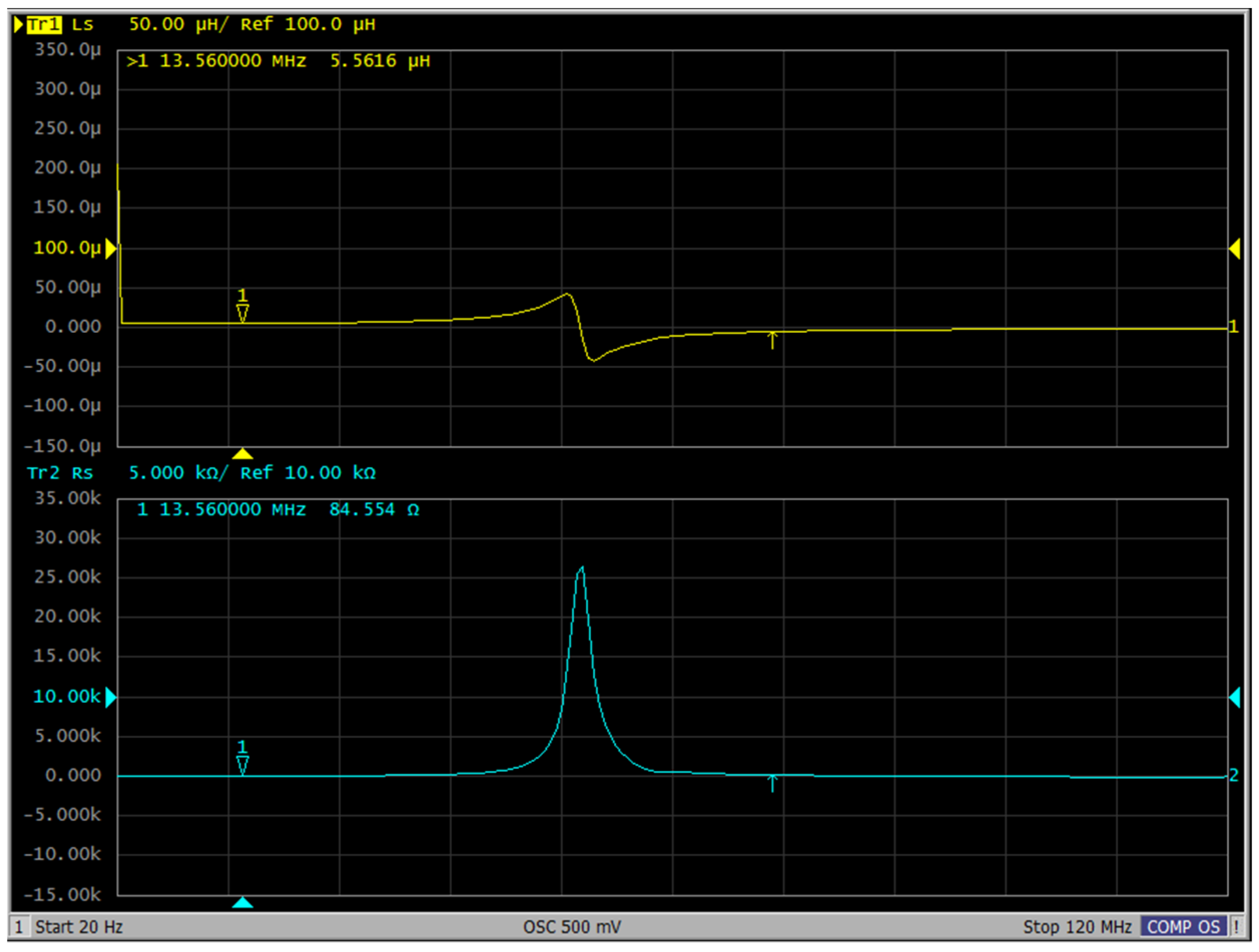This screenshot has width=1259, height=952.
Task: Click the 5.5616 µH marker readout
Action: (380, 61)
